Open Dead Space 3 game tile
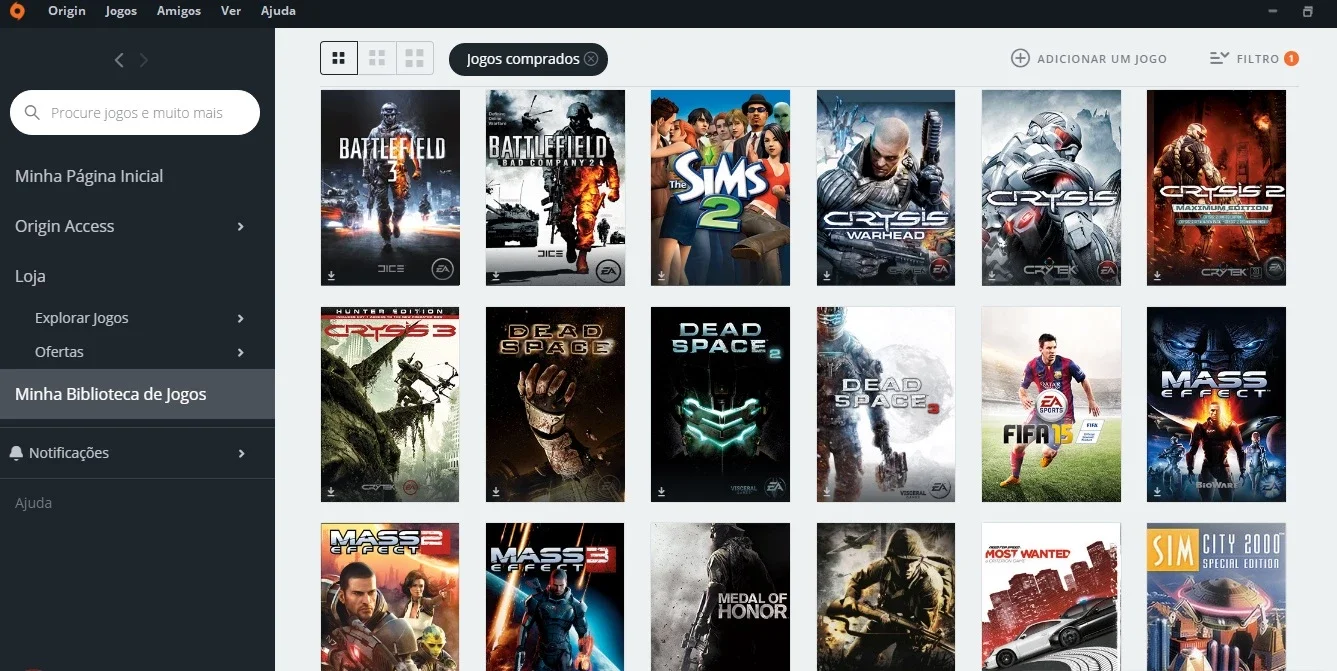 886,404
